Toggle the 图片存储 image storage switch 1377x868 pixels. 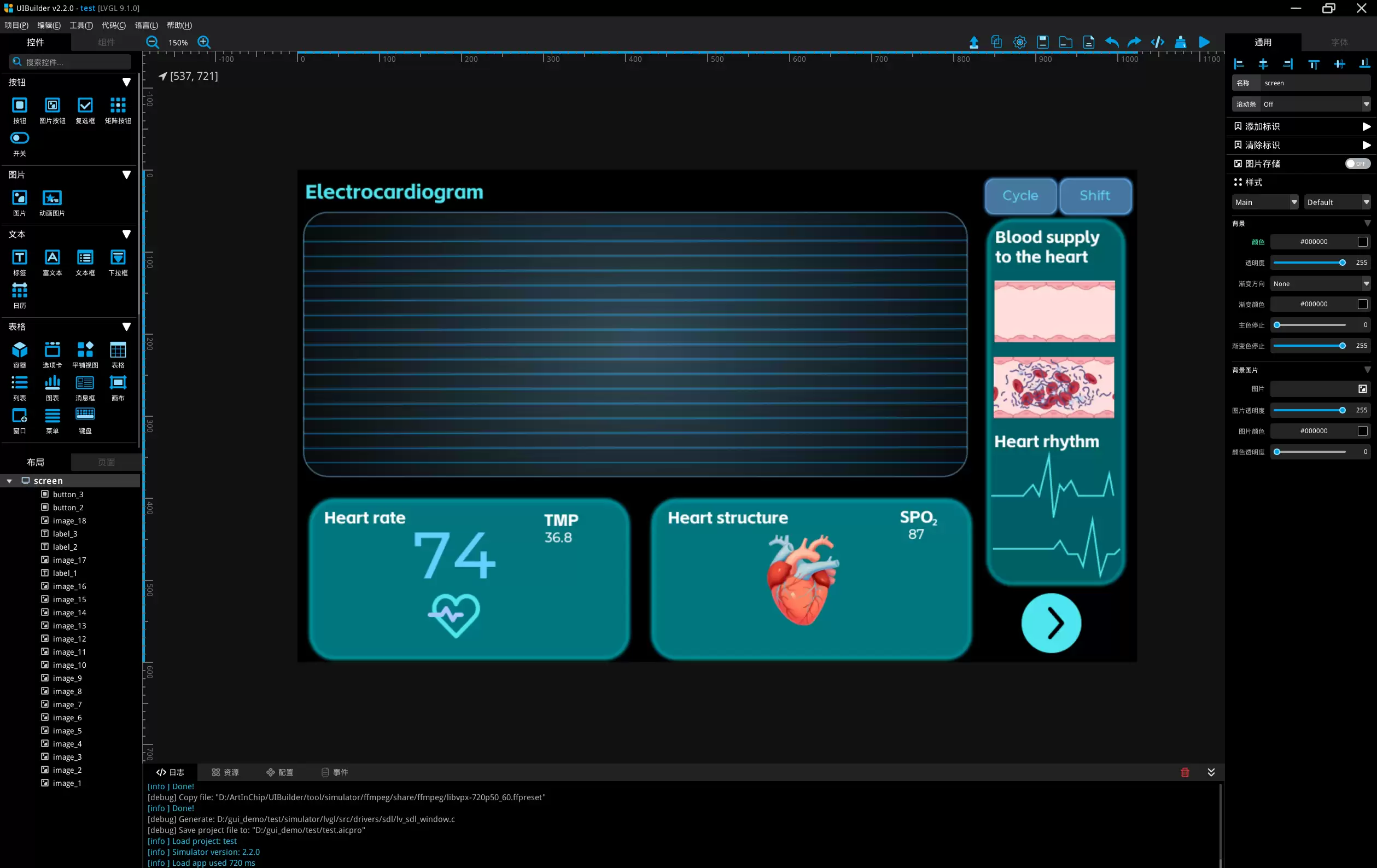point(1357,164)
